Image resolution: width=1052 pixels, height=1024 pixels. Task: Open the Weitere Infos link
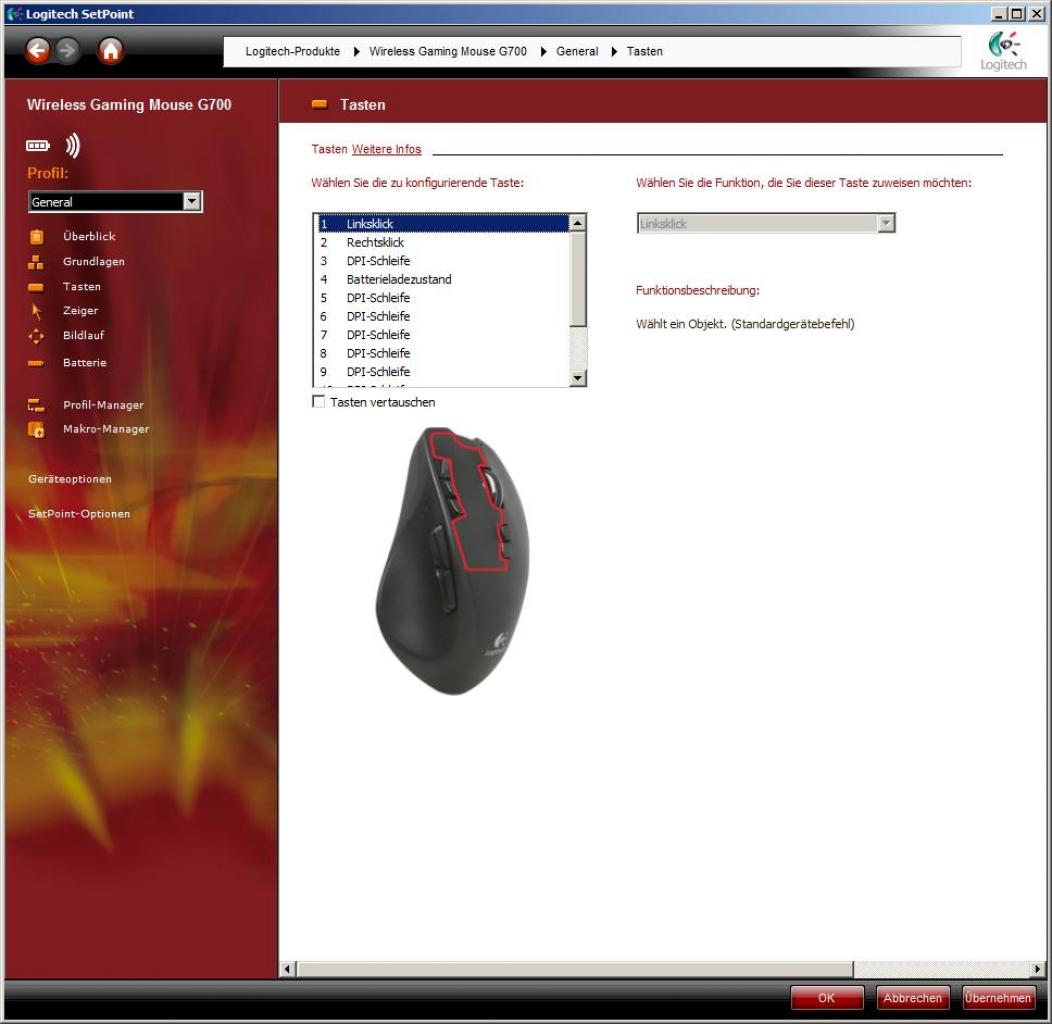coord(386,149)
